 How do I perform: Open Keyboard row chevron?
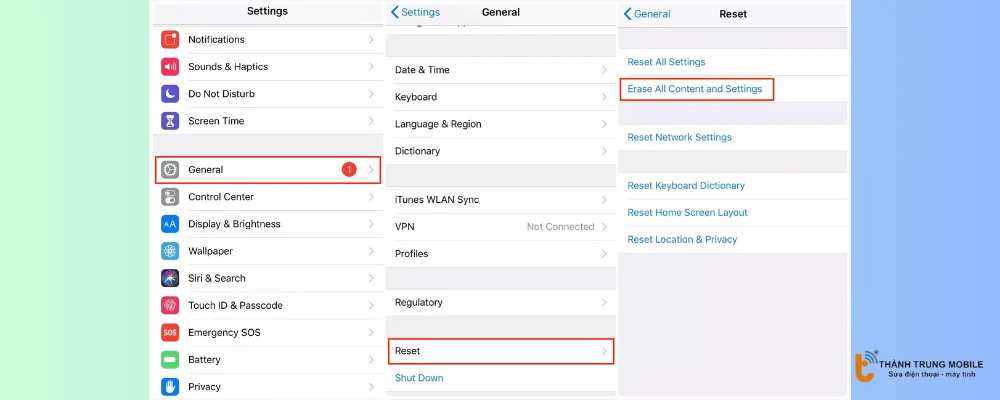click(x=604, y=97)
